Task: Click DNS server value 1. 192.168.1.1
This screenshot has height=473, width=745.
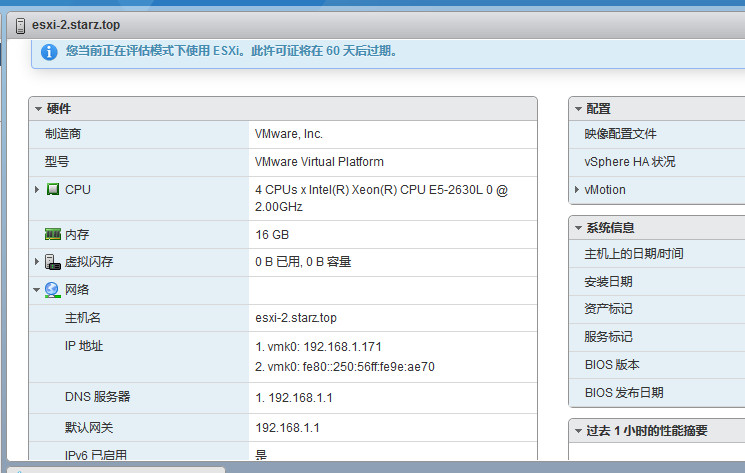Action: point(294,397)
